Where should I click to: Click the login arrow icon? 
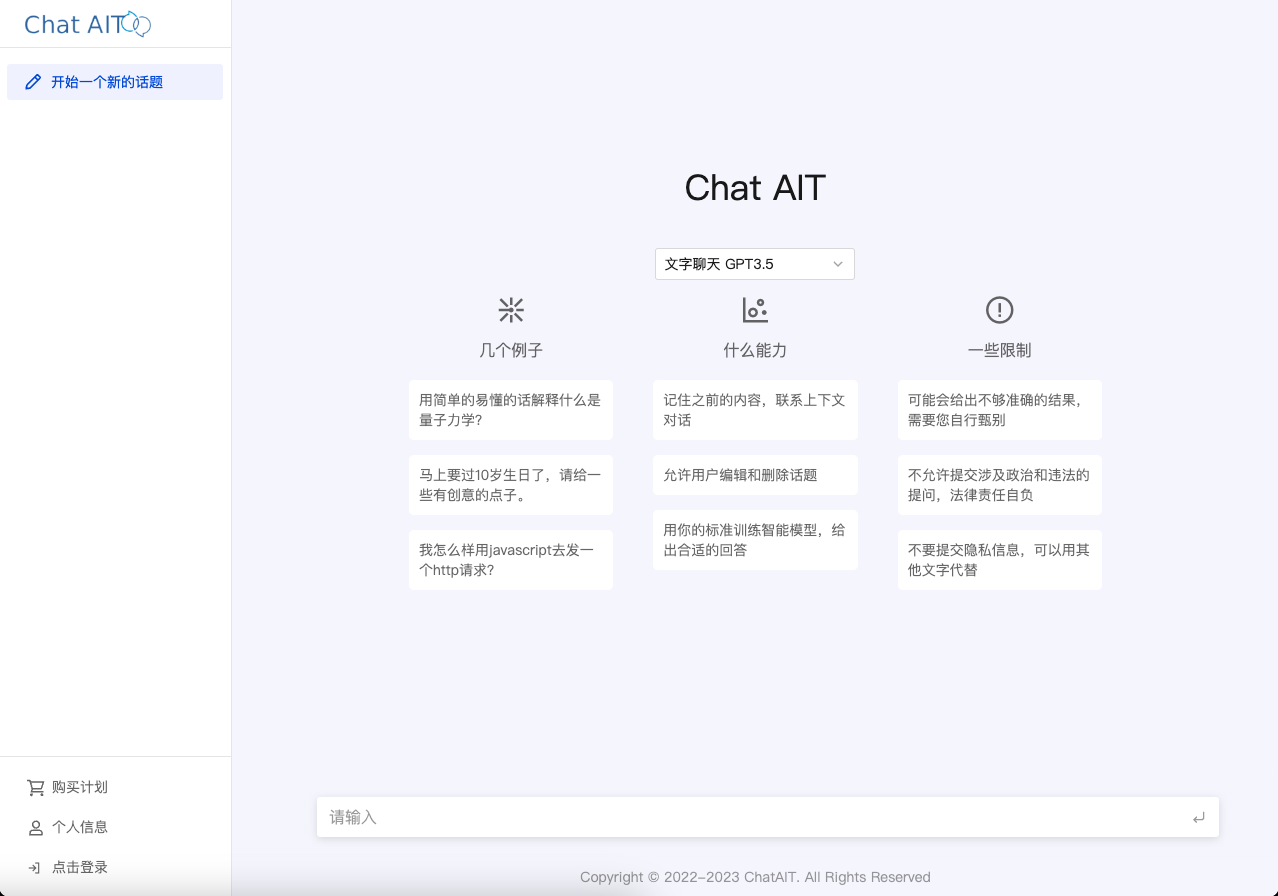[x=35, y=868]
